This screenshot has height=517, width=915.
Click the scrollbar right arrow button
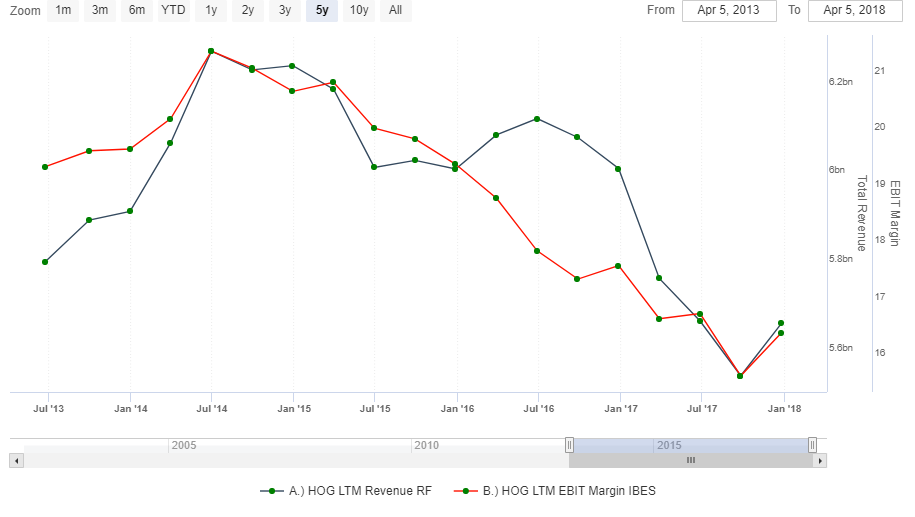pos(820,461)
